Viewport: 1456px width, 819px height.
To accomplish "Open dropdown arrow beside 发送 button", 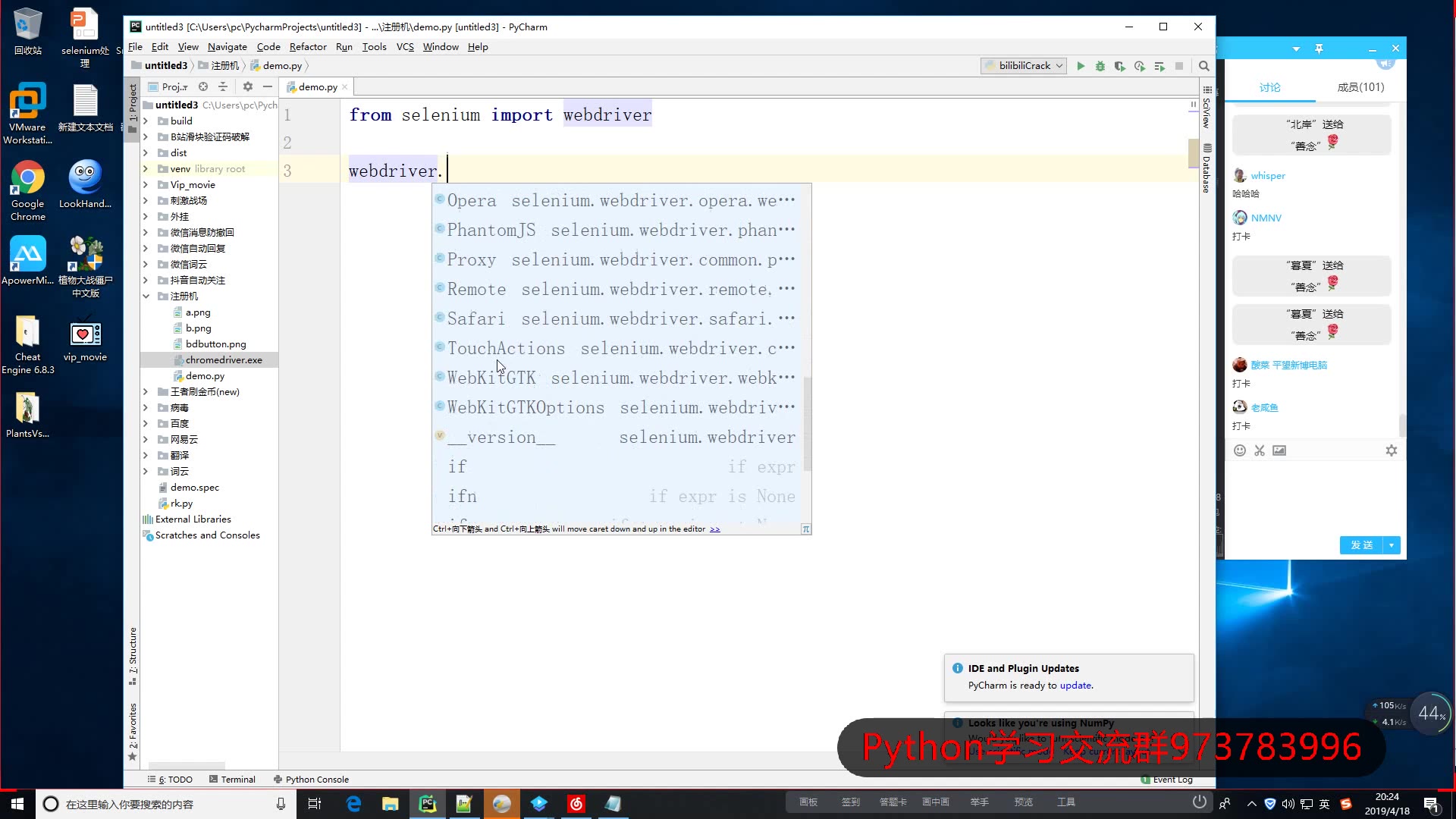I will pyautogui.click(x=1392, y=545).
